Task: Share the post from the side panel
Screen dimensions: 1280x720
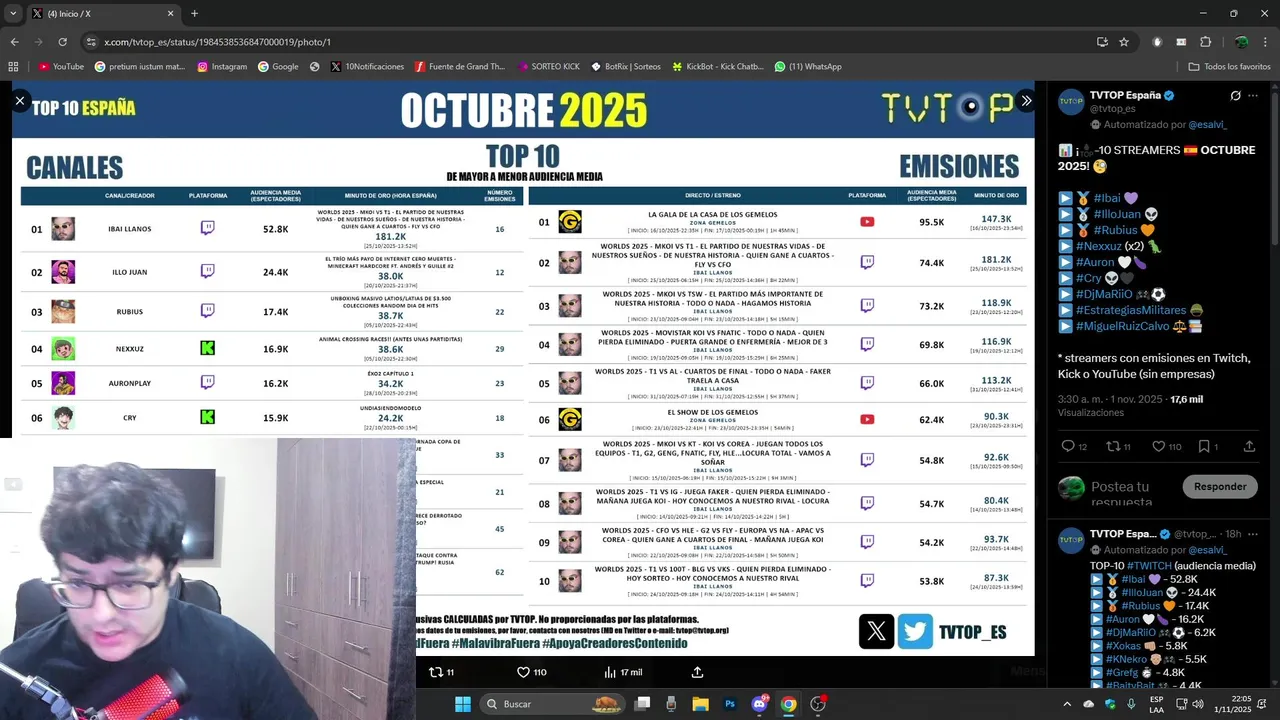Action: [x=1249, y=446]
